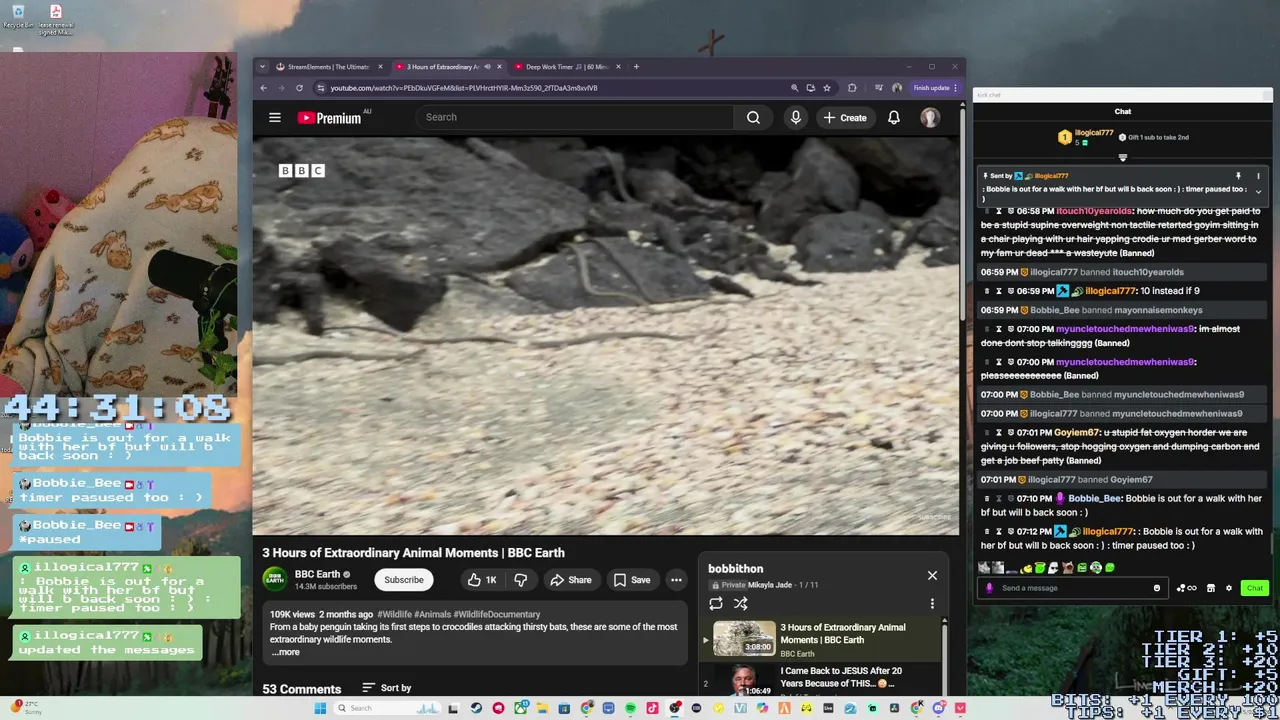Close the bobbithon playlist panel
This screenshot has width=1280, height=720.
[932, 575]
